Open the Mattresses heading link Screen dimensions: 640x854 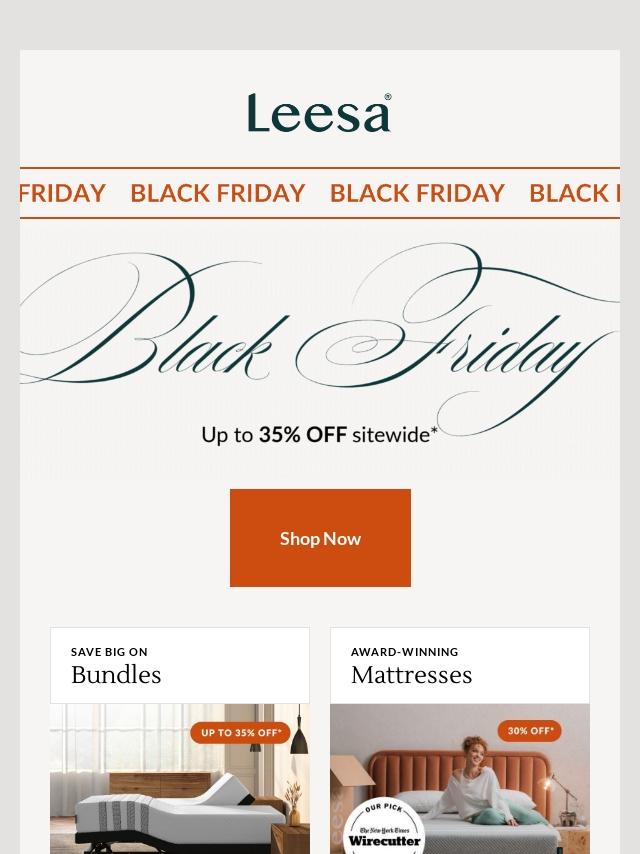click(x=411, y=675)
